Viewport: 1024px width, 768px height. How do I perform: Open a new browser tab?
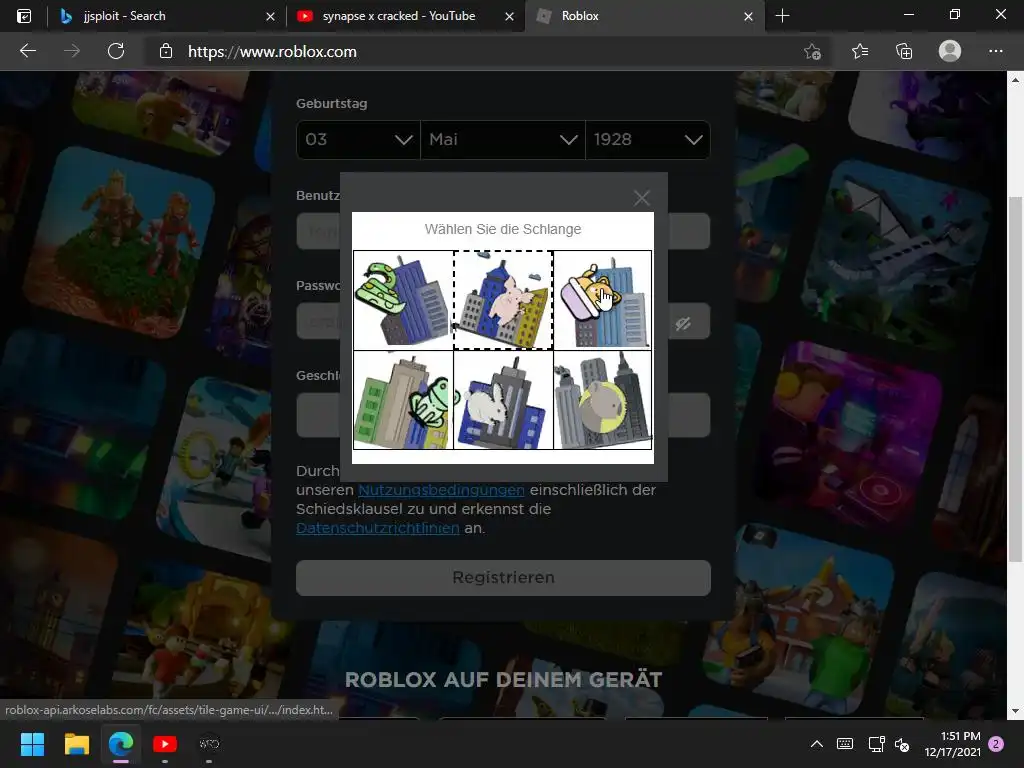(782, 16)
